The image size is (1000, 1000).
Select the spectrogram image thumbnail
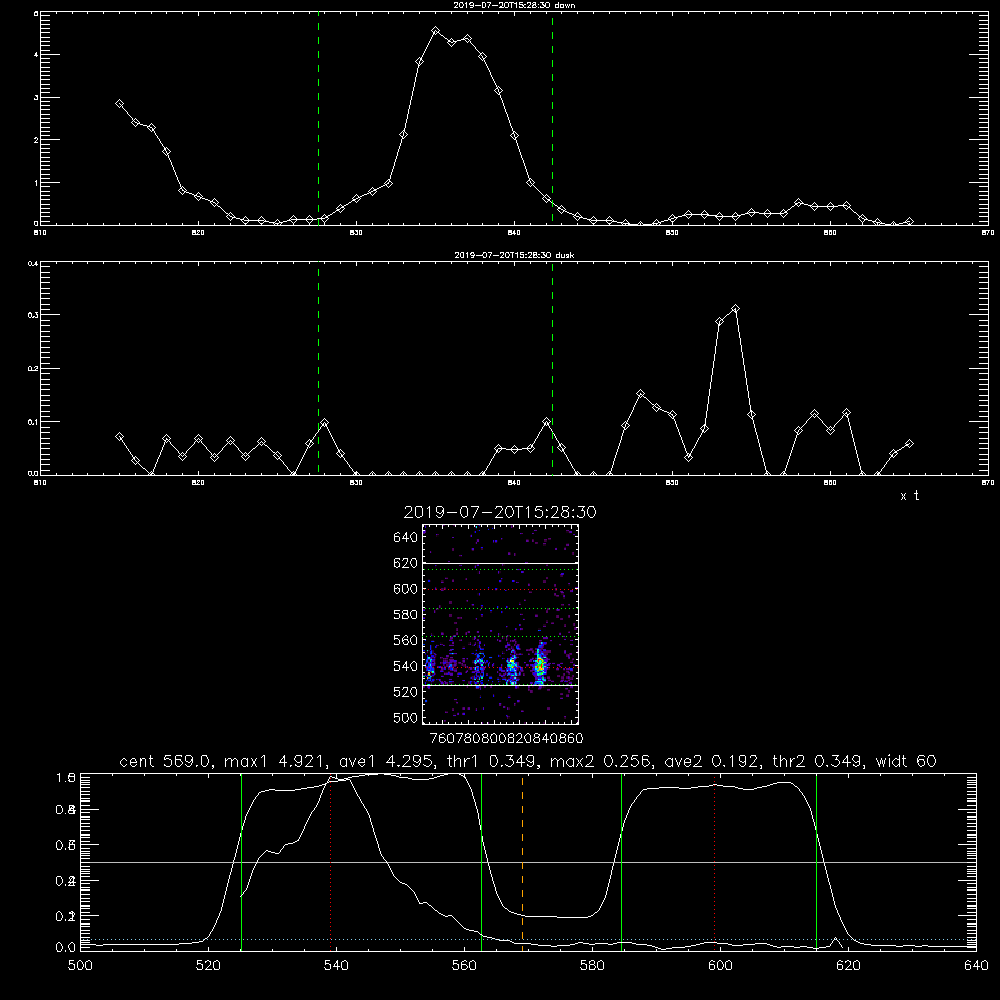click(501, 624)
